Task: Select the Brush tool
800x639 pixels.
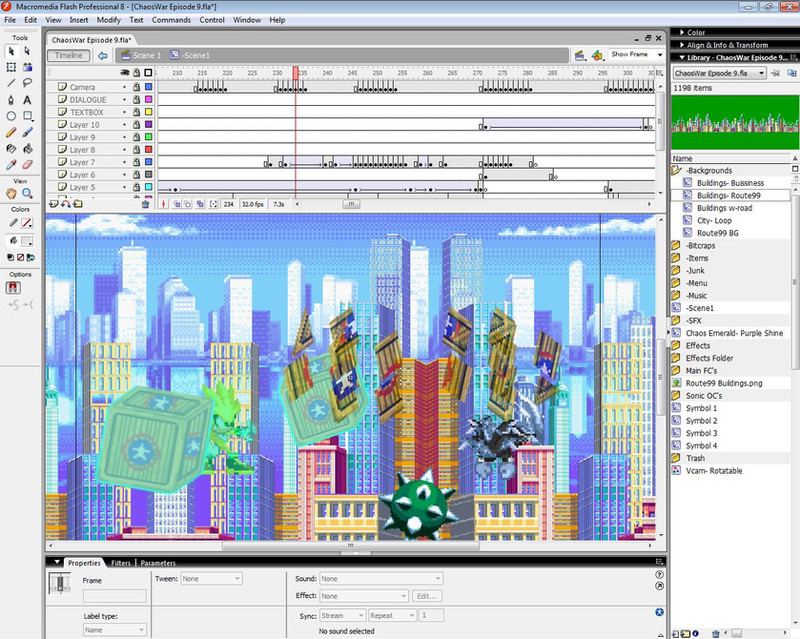Action: coord(27,132)
